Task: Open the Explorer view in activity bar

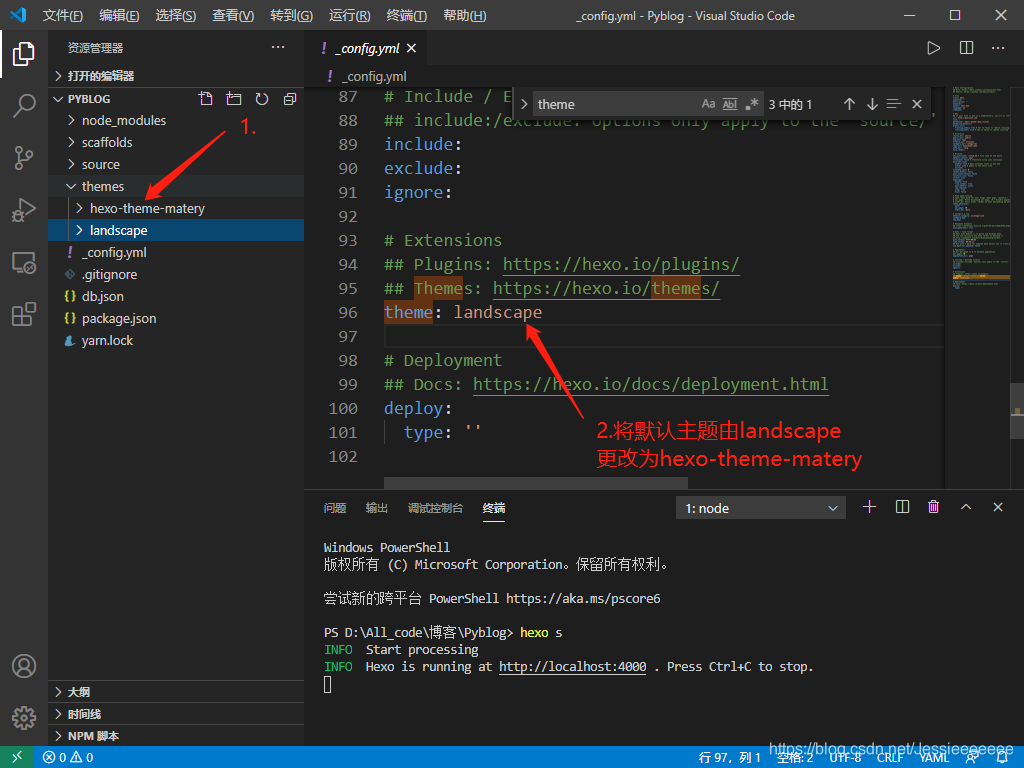Action: click(24, 54)
